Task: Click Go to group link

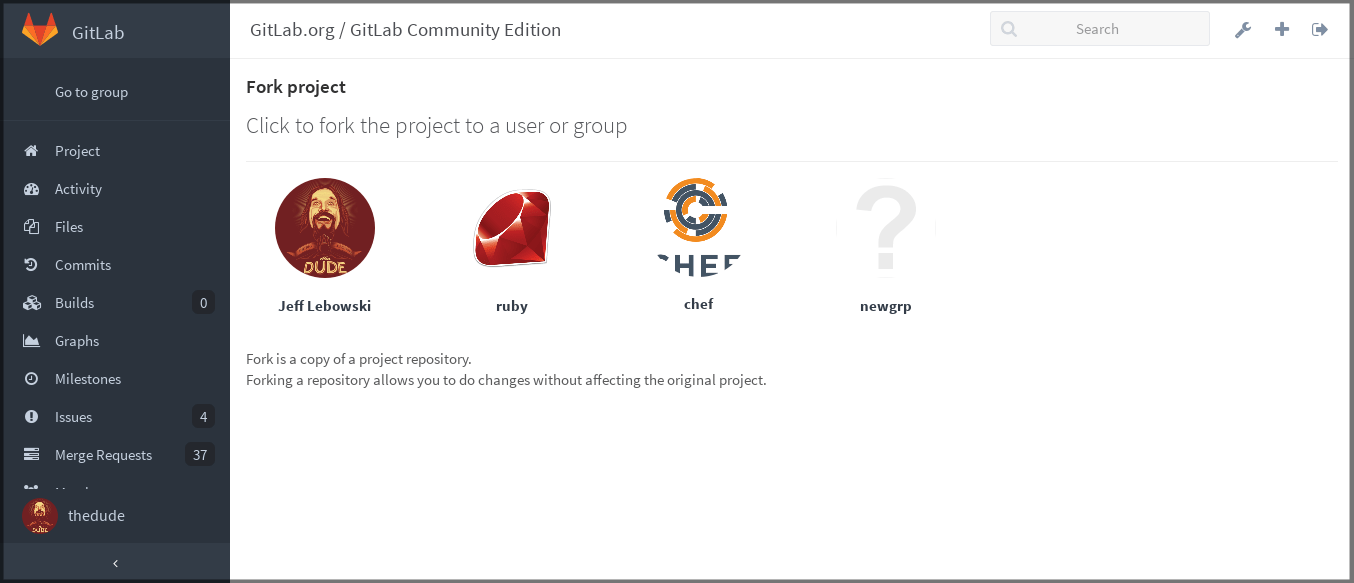Action: (91, 91)
